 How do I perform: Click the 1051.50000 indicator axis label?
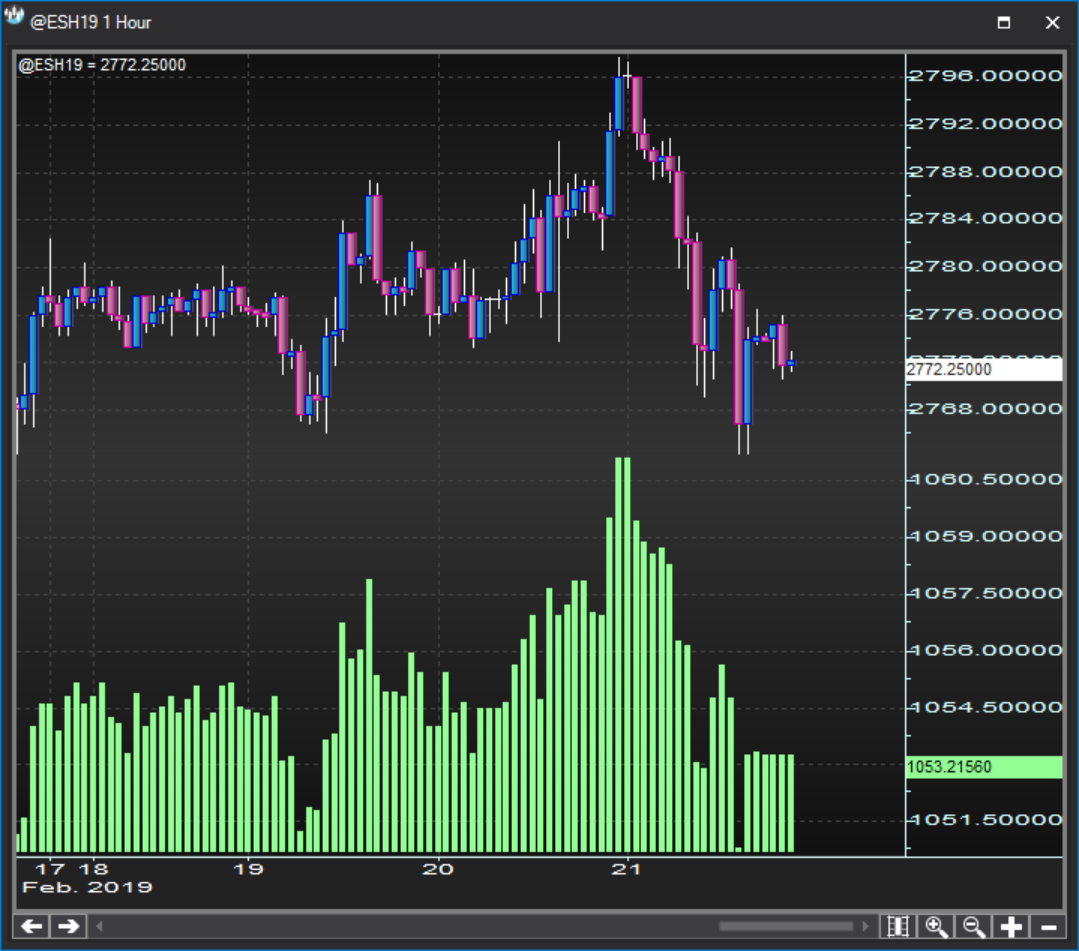point(985,820)
